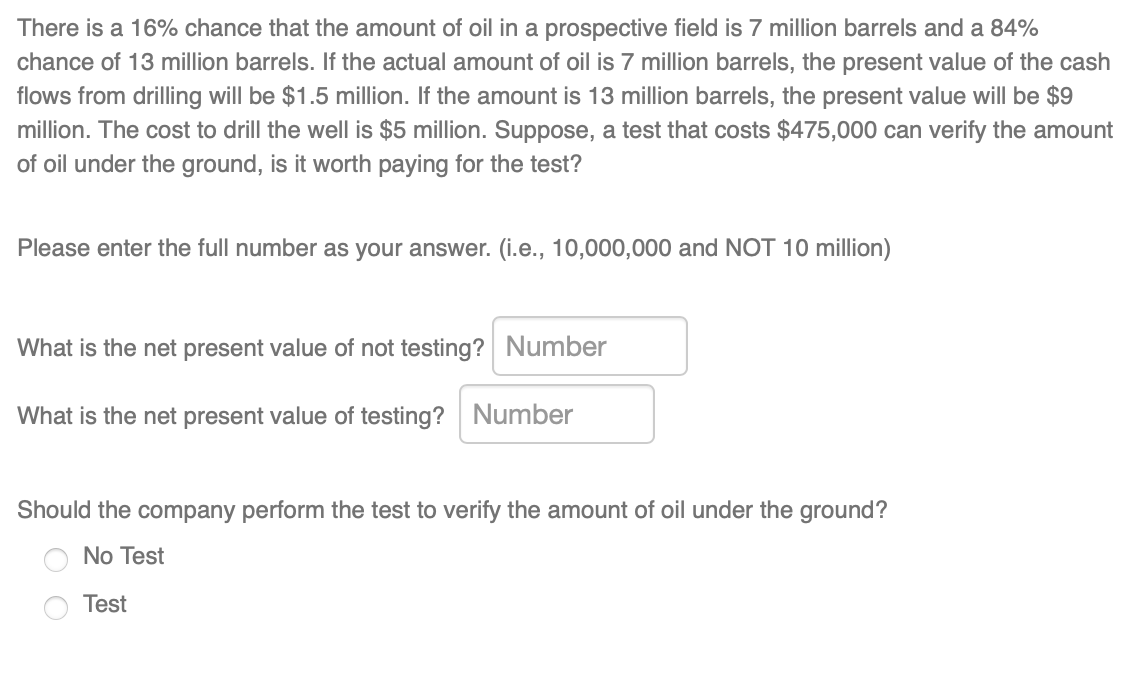Screen dimensions: 1148x674
Task: Select the "No Test" radio button
Action: (x=56, y=559)
